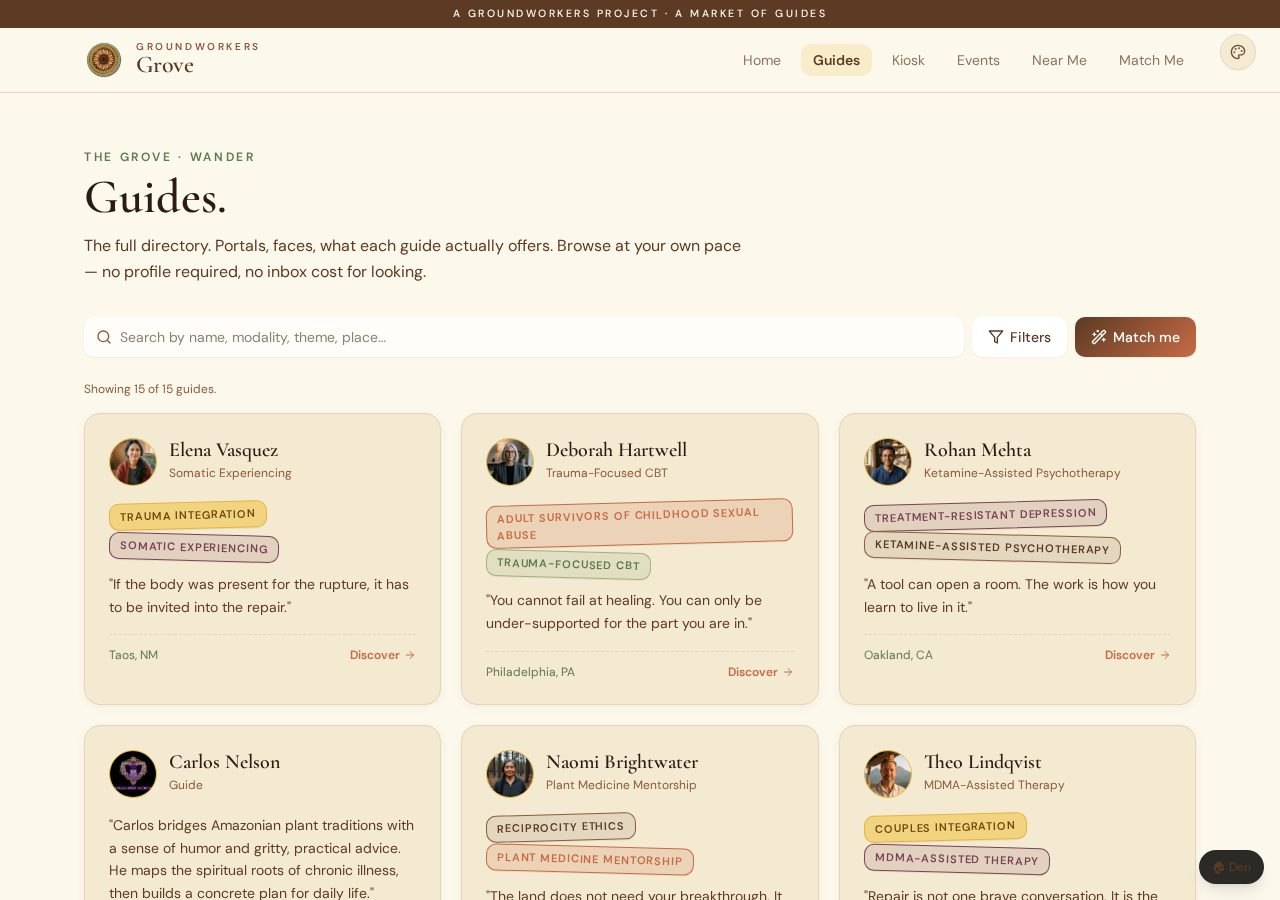Image resolution: width=1280 pixels, height=900 pixels.
Task: Click the Carlos Nelson name heading
Action: (225, 762)
